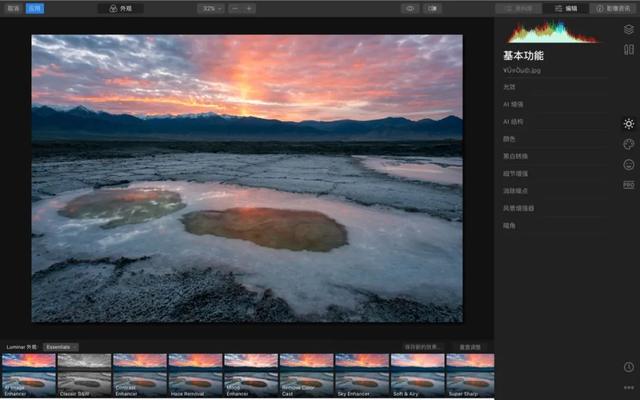Click the blue 应用 button
Viewport: 640px width, 400px height.
point(34,8)
